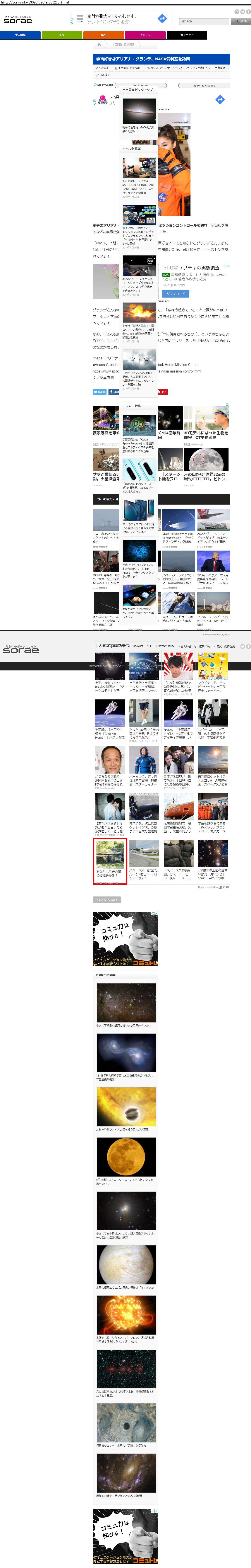Open the full moon Recent Posts thumbnail

[x=126, y=1156]
